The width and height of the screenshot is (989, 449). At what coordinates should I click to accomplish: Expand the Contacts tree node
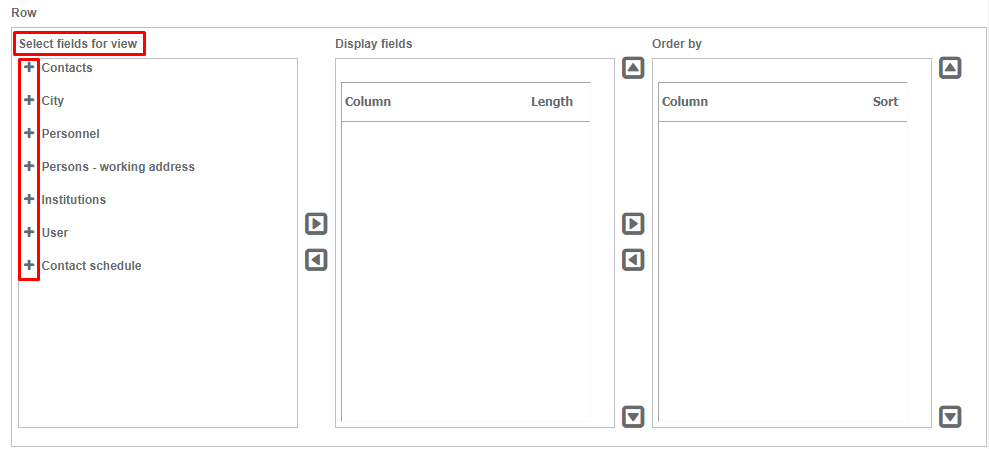pyautogui.click(x=29, y=67)
